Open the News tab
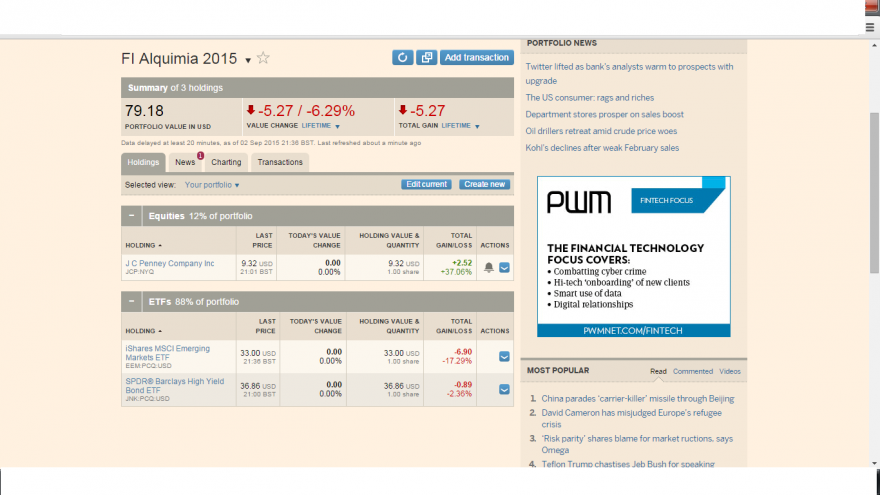Screen dimensions: 880x495 pos(185,162)
